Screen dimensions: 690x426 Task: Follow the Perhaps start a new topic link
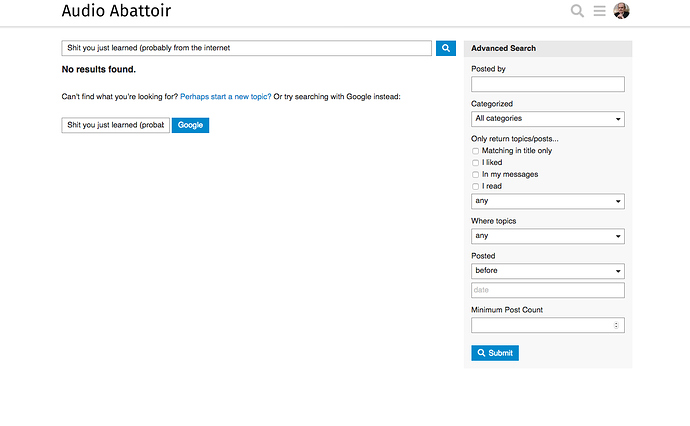[x=226, y=96]
